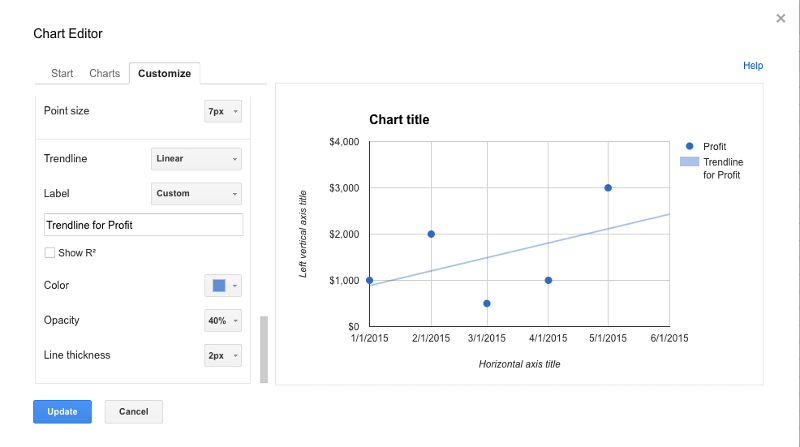Open the trendline Color swatch picker
Viewport: 800px width, 447px height.
pyautogui.click(x=223, y=286)
